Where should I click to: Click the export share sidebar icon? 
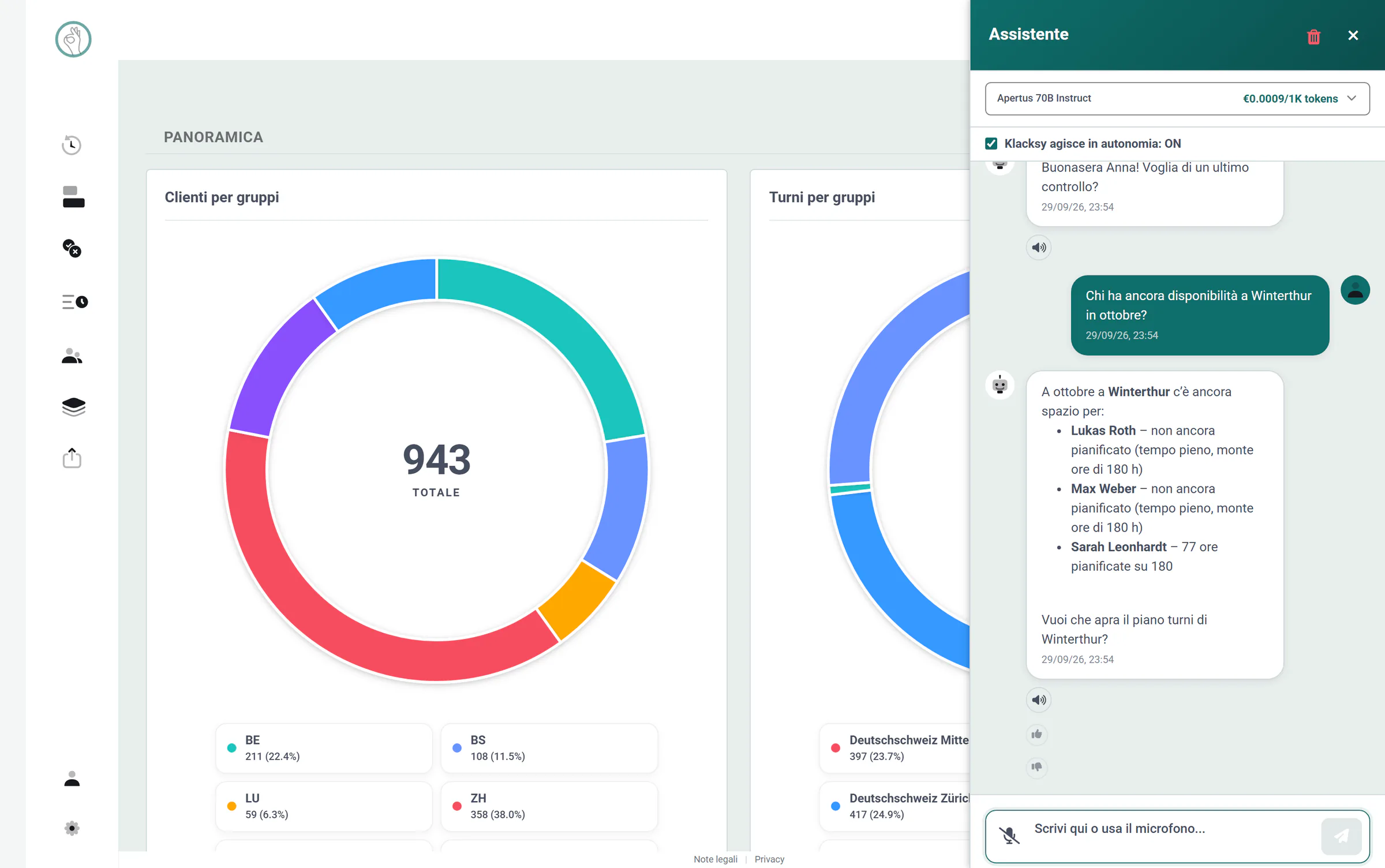pos(72,458)
